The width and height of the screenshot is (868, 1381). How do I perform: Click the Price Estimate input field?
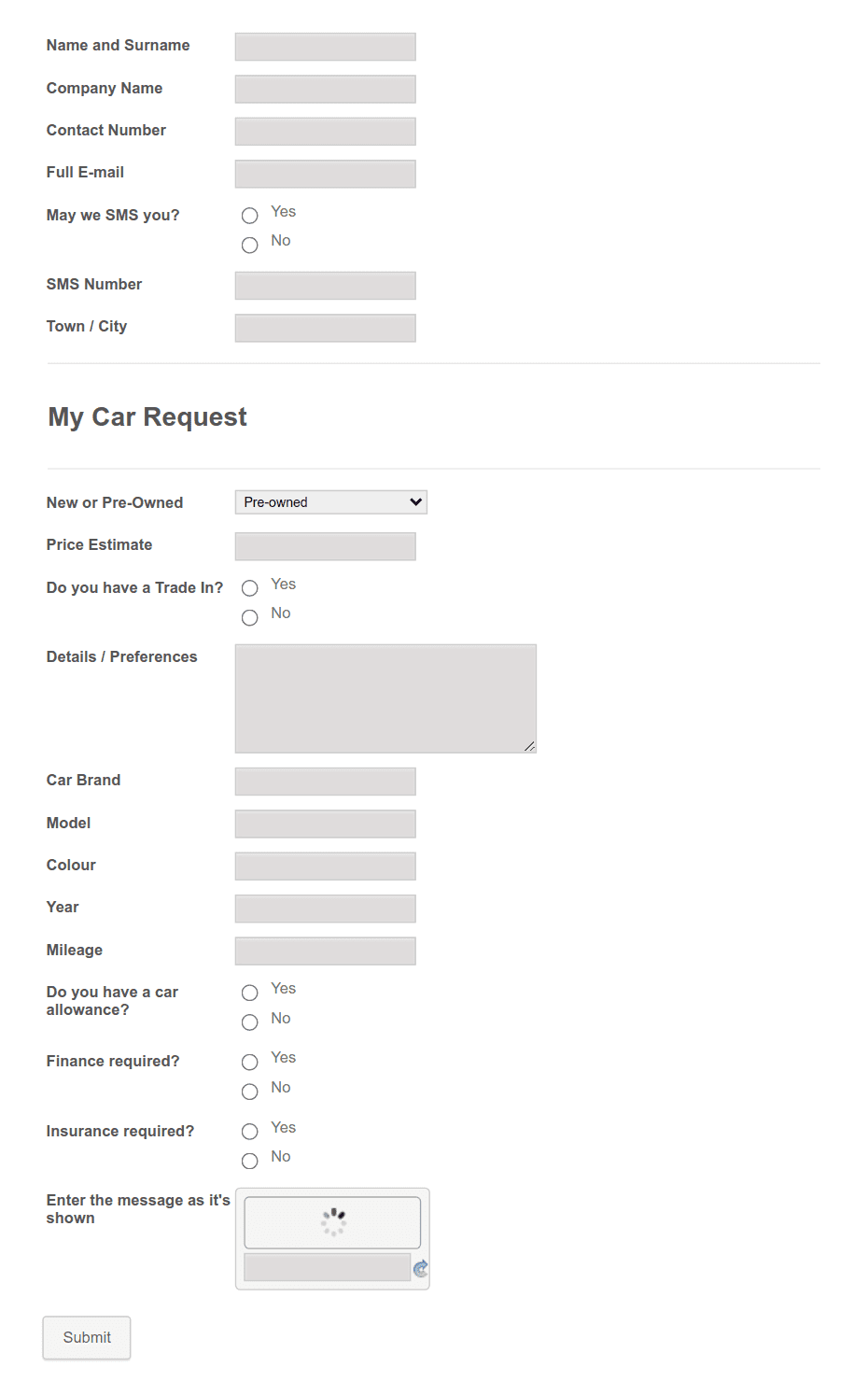[325, 546]
